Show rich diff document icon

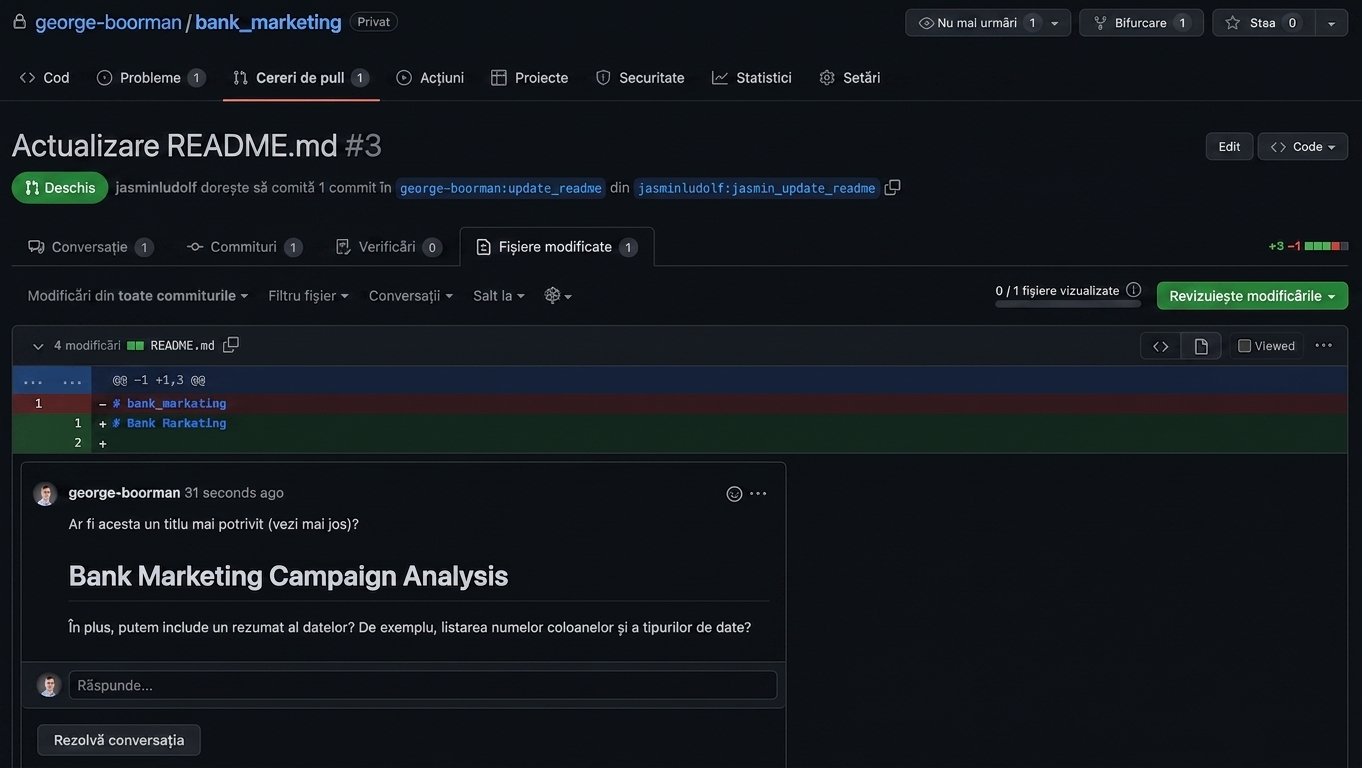[1201, 346]
